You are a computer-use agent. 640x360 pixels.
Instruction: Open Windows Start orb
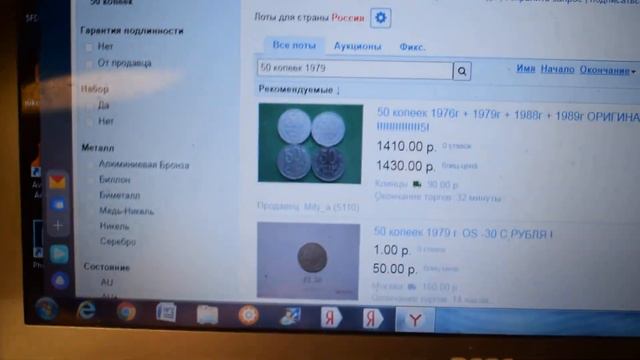(x=46, y=309)
